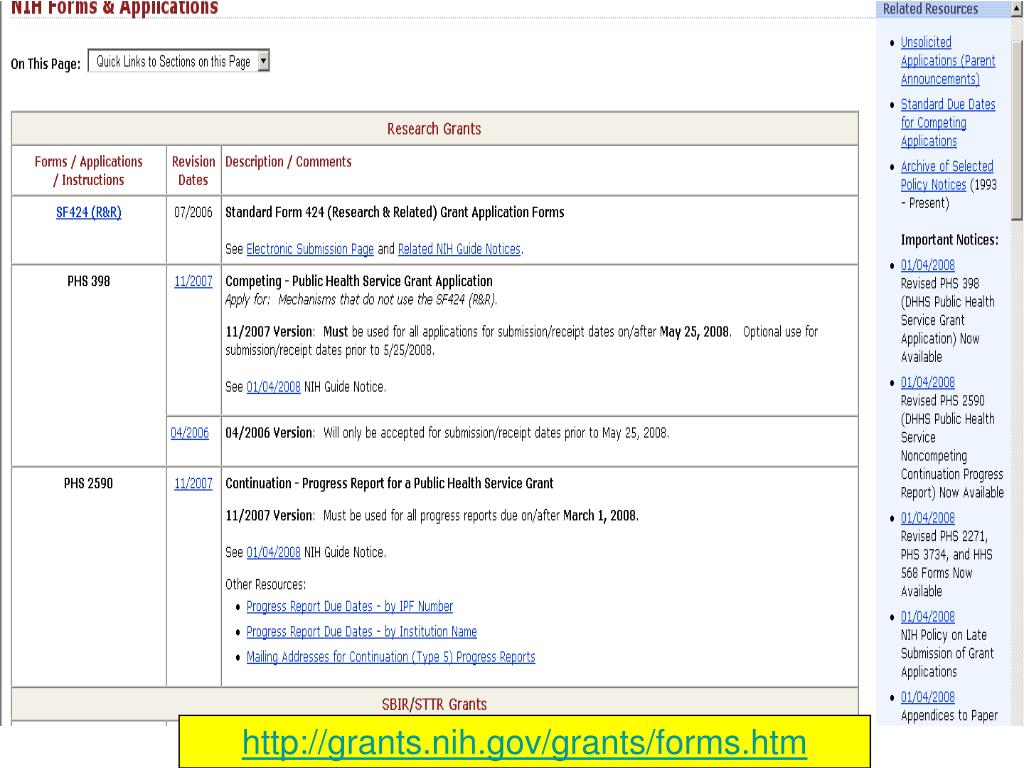Click 'Continuation - Progress Report' description text
The height and width of the screenshot is (768, 1024).
[389, 483]
